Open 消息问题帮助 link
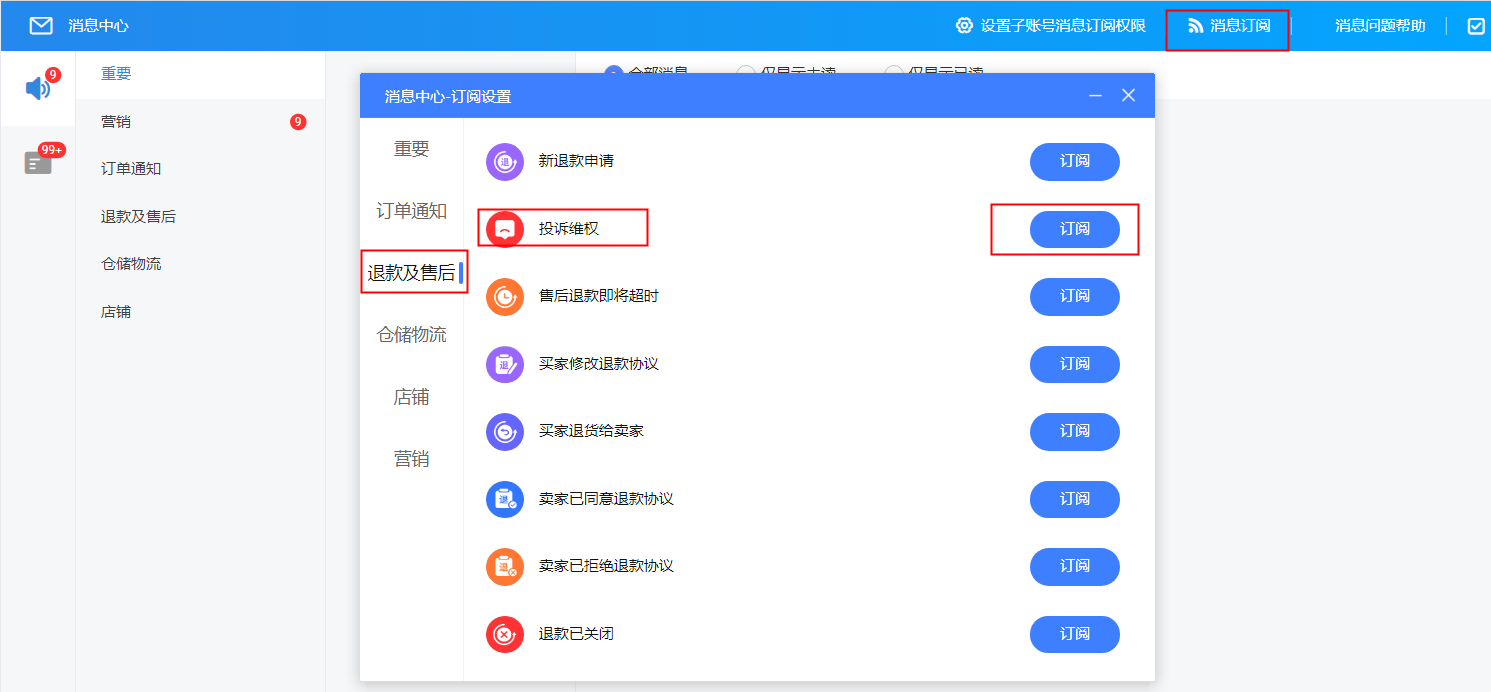1491x692 pixels. (x=1380, y=26)
